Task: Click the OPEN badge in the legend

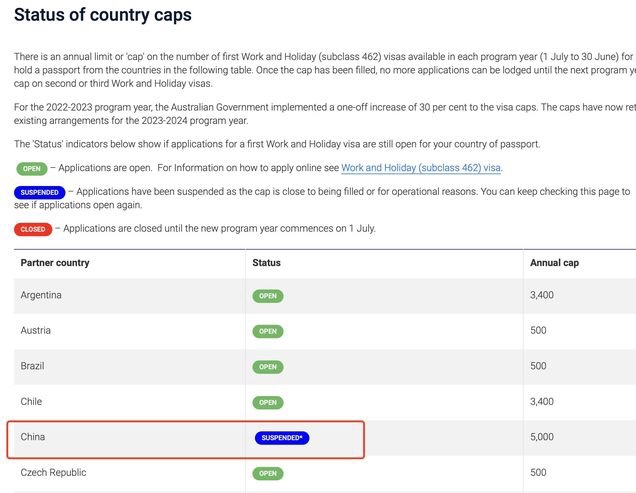Action: (x=31, y=168)
